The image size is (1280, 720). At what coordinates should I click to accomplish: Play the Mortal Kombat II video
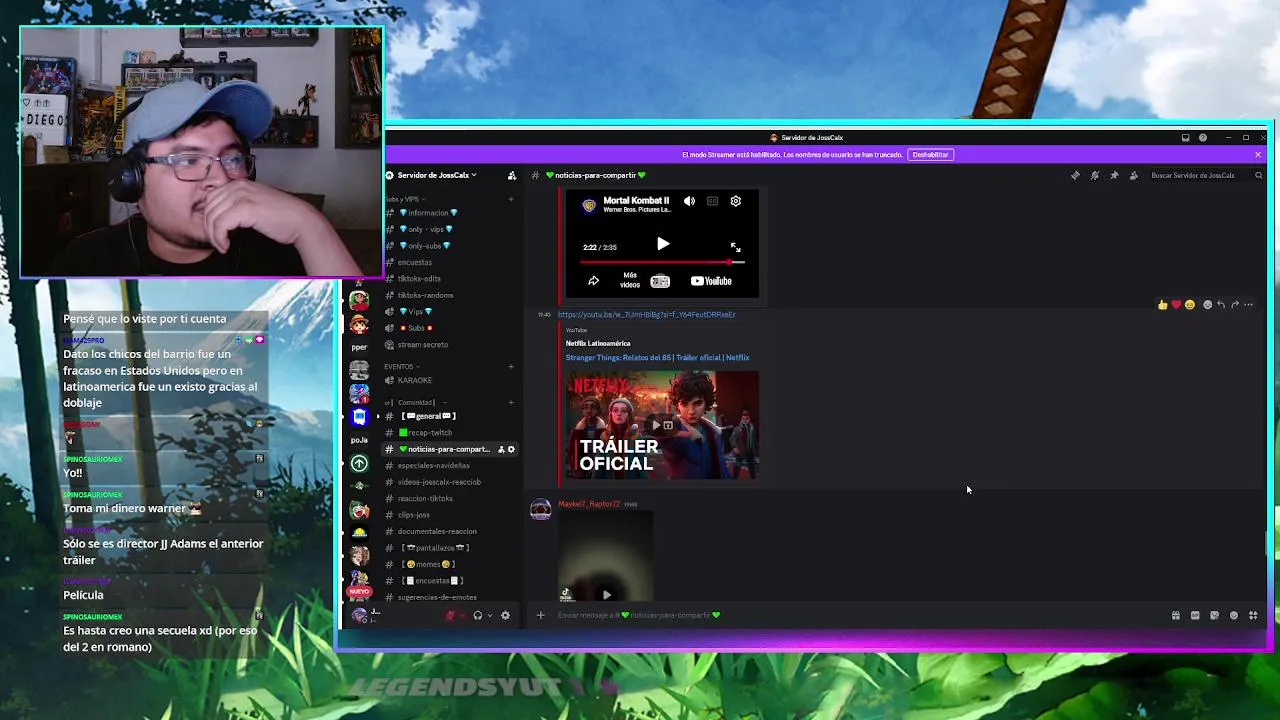pos(662,244)
